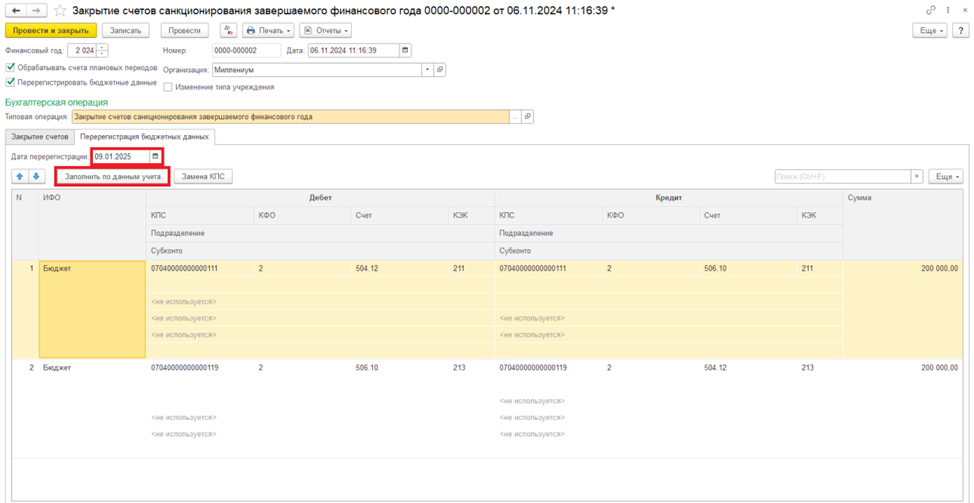Click the Провести button
974x503 pixels.
pyautogui.click(x=184, y=30)
